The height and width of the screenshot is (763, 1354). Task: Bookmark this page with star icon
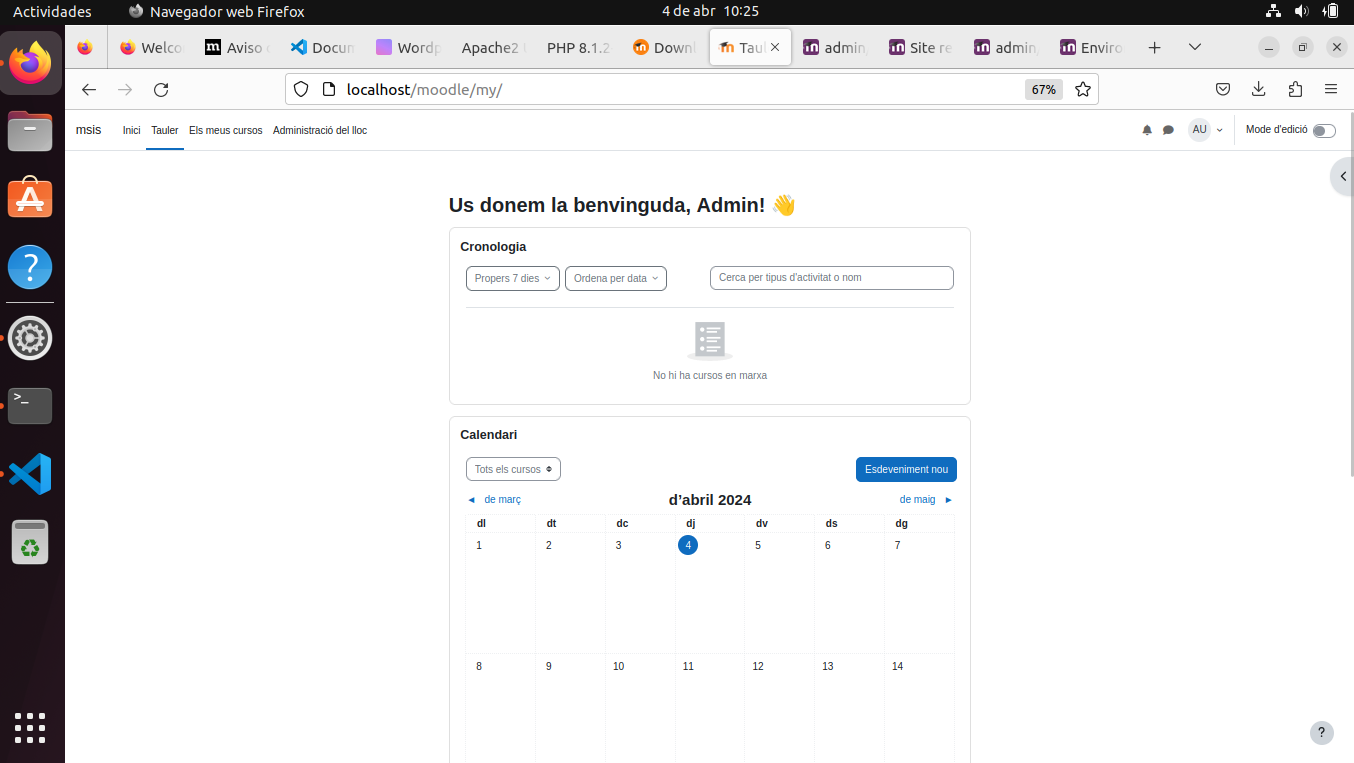[1082, 89]
